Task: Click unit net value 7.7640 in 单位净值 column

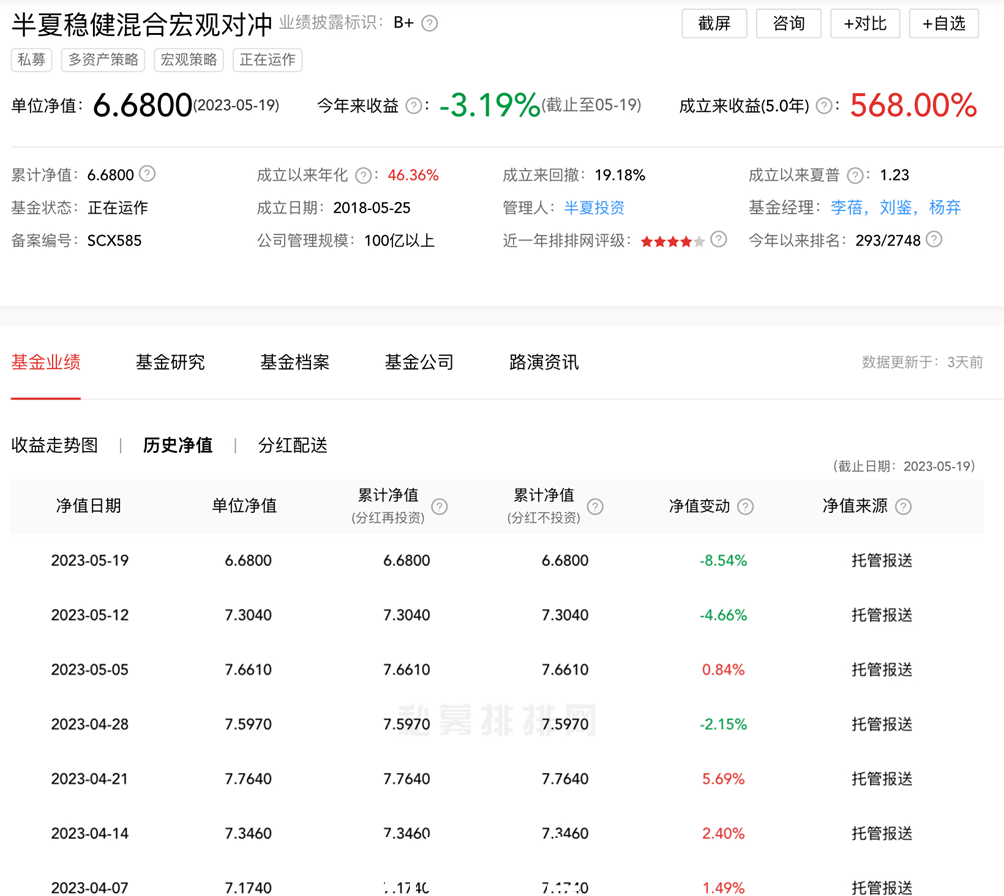Action: click(248, 779)
